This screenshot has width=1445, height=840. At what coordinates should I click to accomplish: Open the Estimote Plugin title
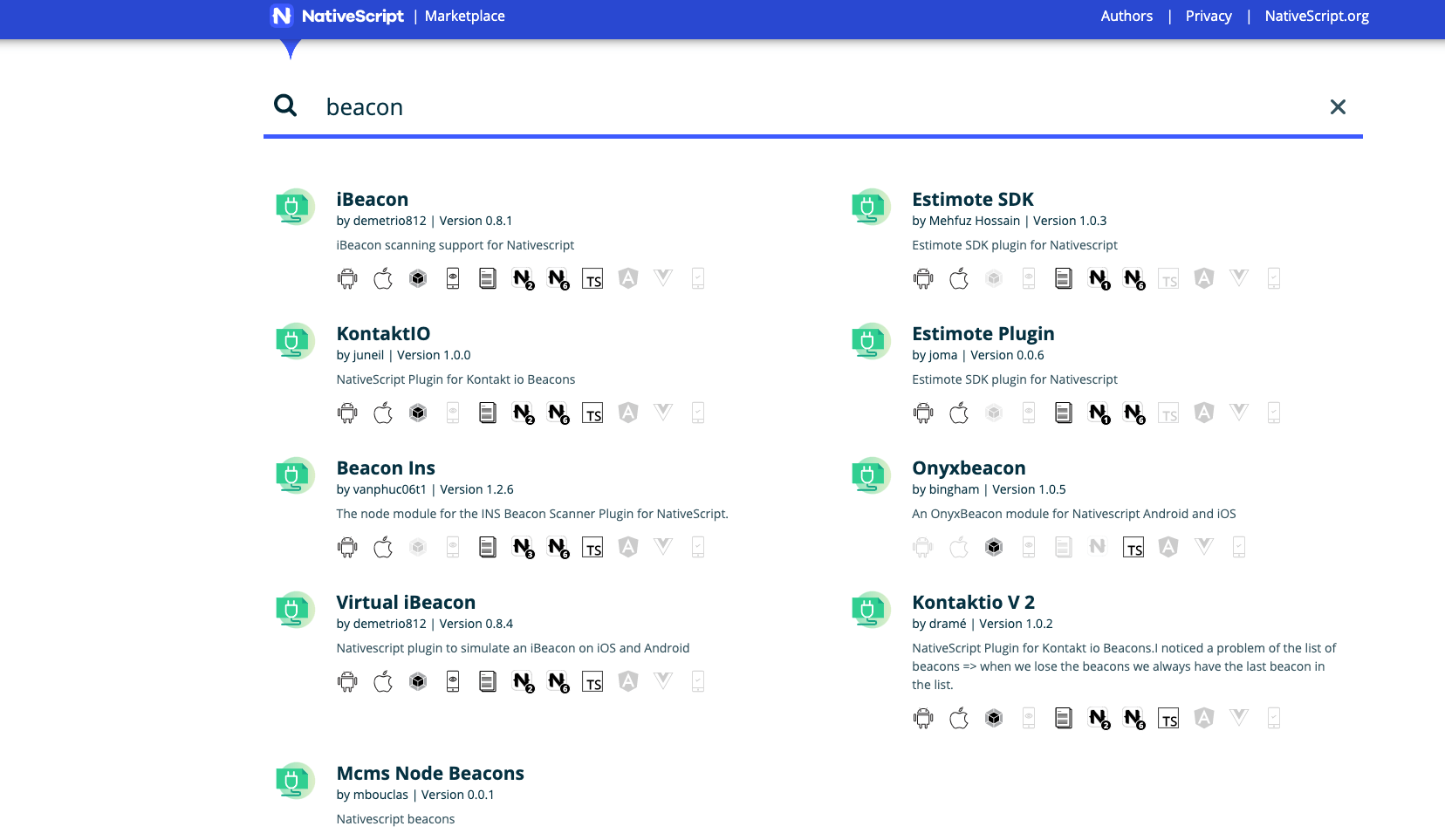tap(983, 333)
